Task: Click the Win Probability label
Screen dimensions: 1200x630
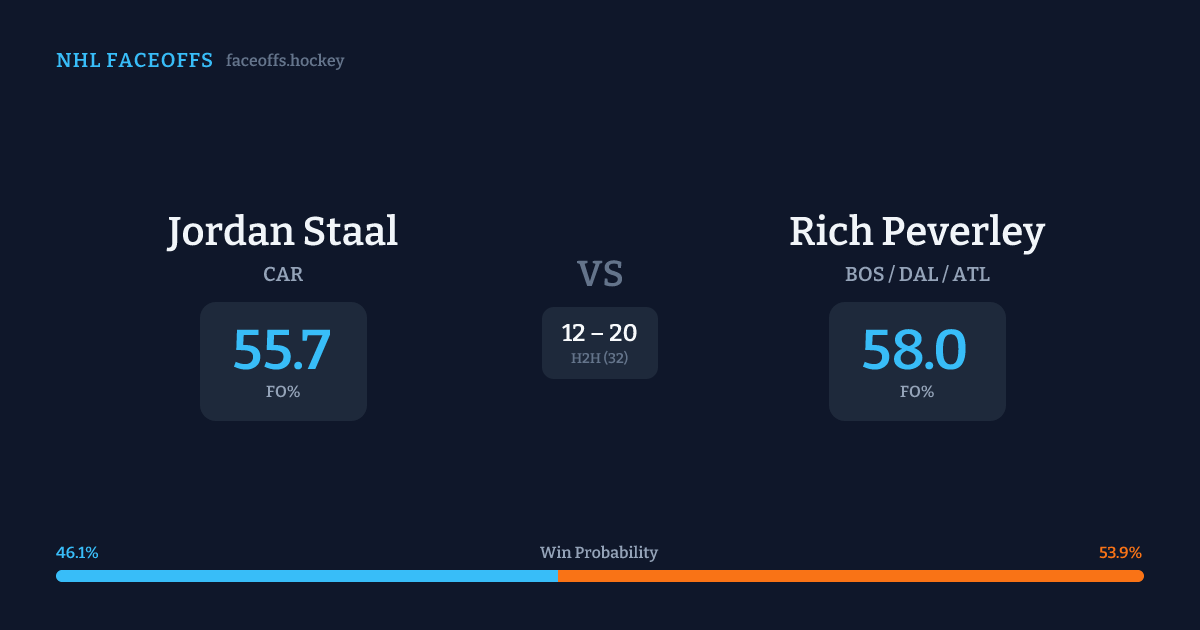Action: click(599, 553)
